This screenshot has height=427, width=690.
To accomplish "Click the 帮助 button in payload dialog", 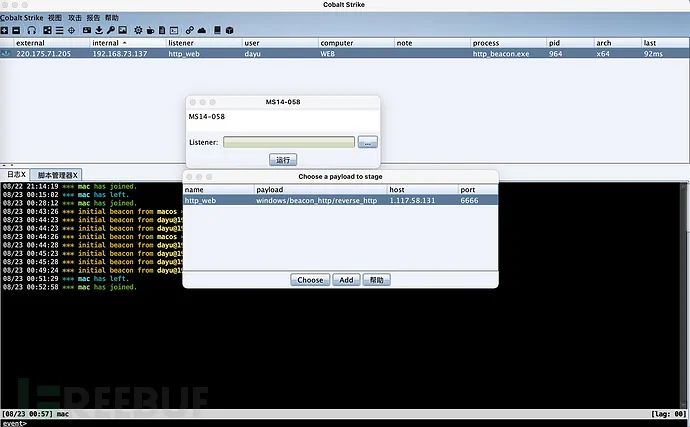I will pyautogui.click(x=376, y=280).
